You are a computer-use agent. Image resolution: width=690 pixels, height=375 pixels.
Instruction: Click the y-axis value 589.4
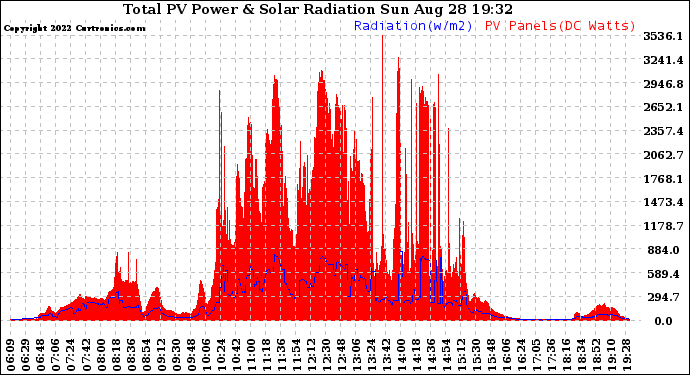click(663, 274)
